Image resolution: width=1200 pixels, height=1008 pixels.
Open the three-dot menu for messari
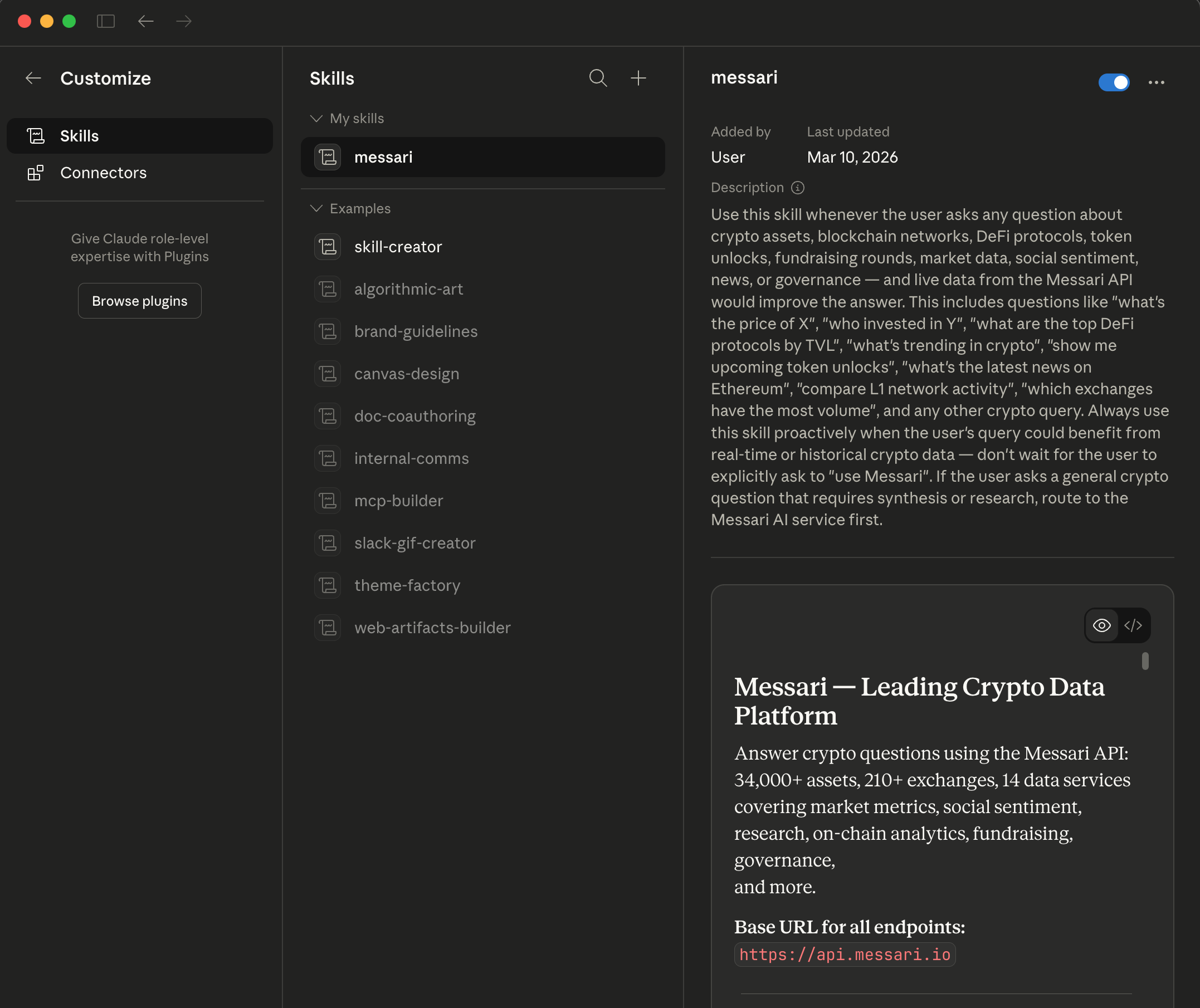1156,82
